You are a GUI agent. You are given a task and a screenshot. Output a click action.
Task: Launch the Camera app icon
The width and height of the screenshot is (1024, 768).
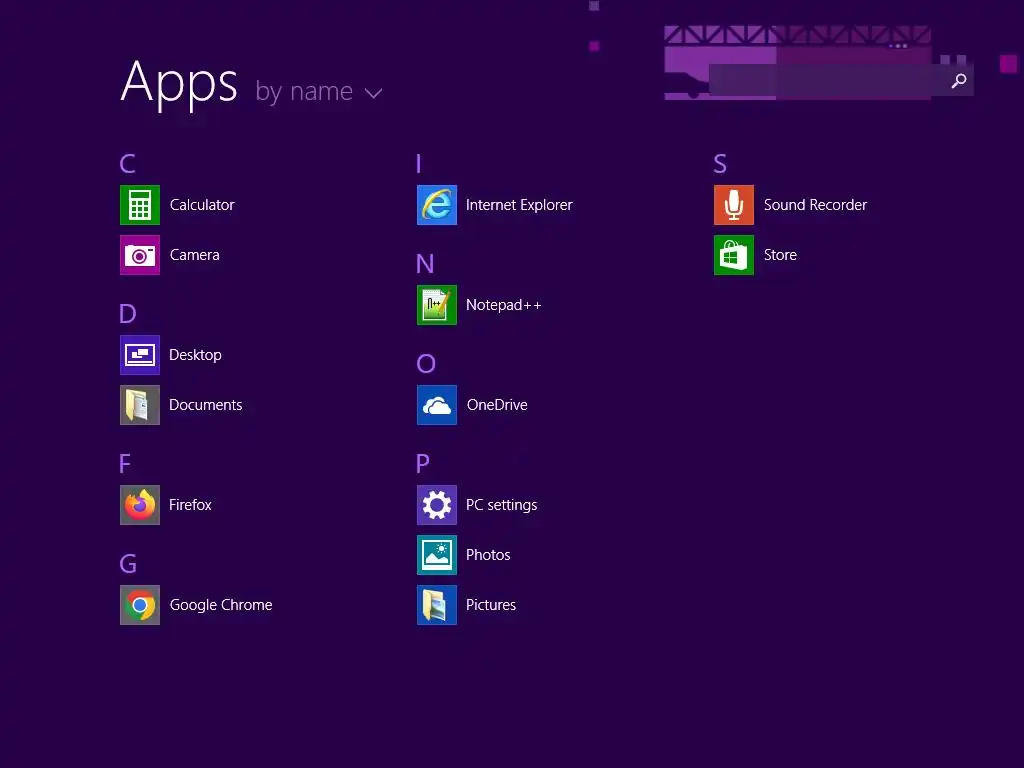click(x=140, y=255)
